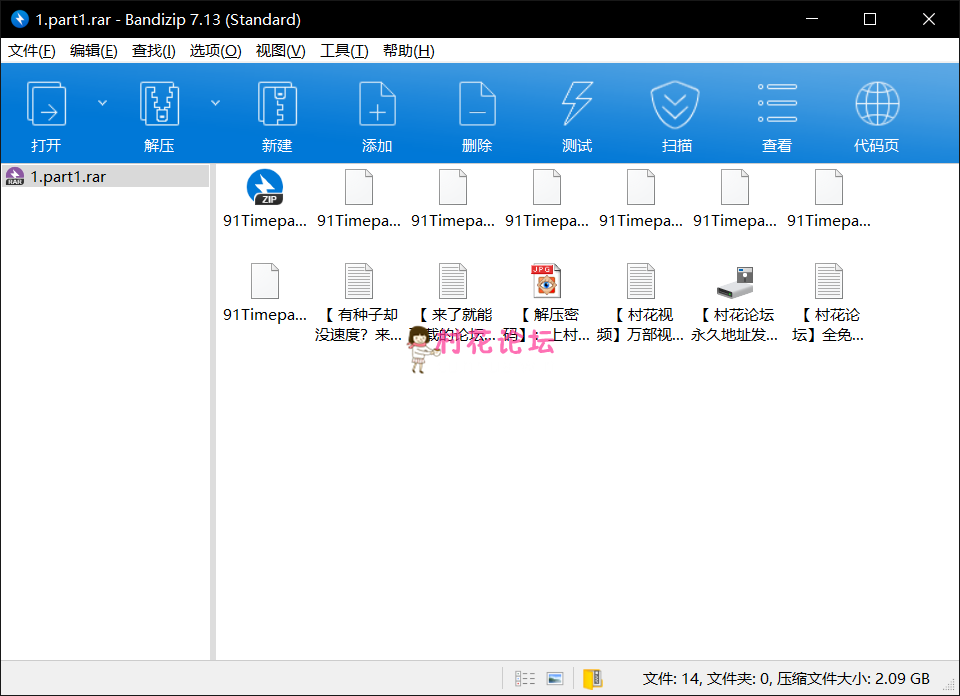960x696 pixels.
Task: Switch to details view in status bar
Action: click(525, 678)
